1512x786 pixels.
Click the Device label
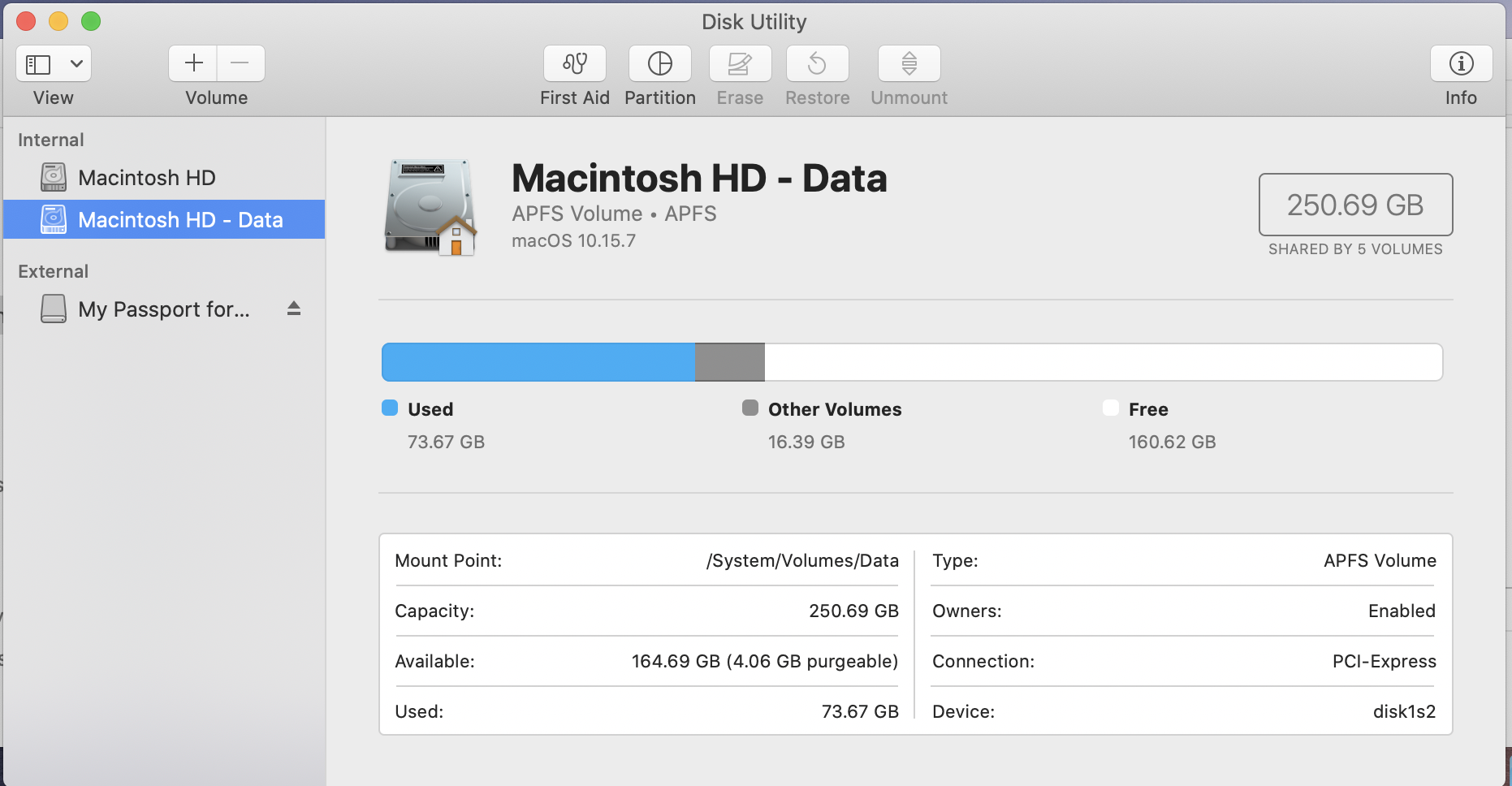coord(963,711)
